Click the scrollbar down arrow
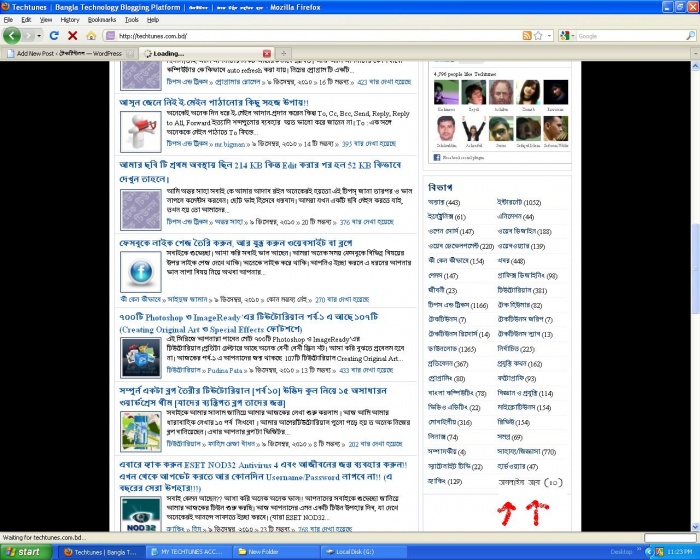The height and width of the screenshot is (560, 700). [695, 527]
